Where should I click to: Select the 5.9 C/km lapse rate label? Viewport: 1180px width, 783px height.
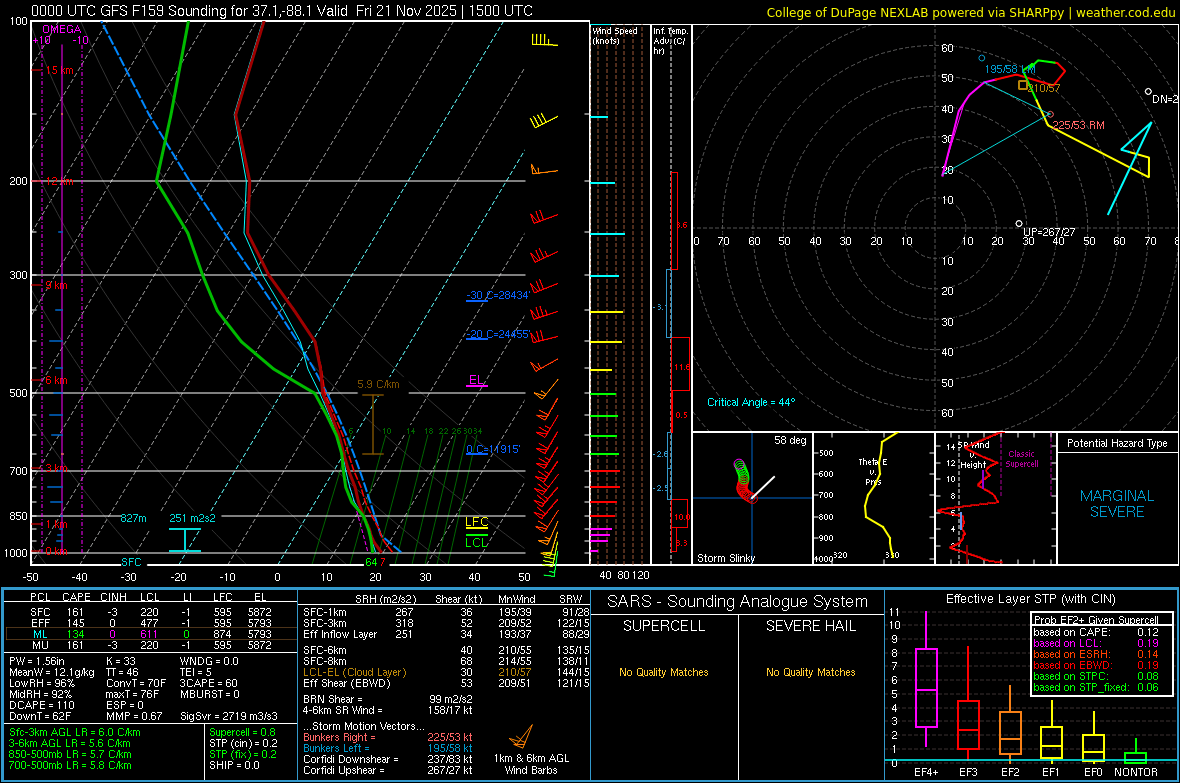pyautogui.click(x=379, y=384)
